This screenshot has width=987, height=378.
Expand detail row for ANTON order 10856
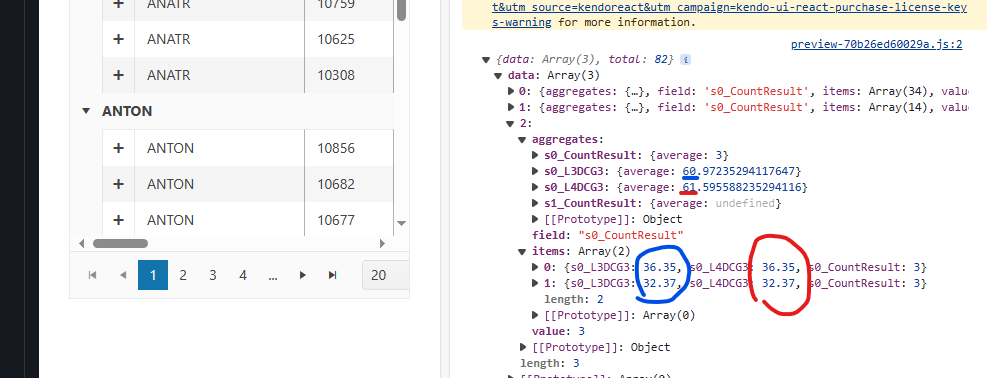(118, 148)
